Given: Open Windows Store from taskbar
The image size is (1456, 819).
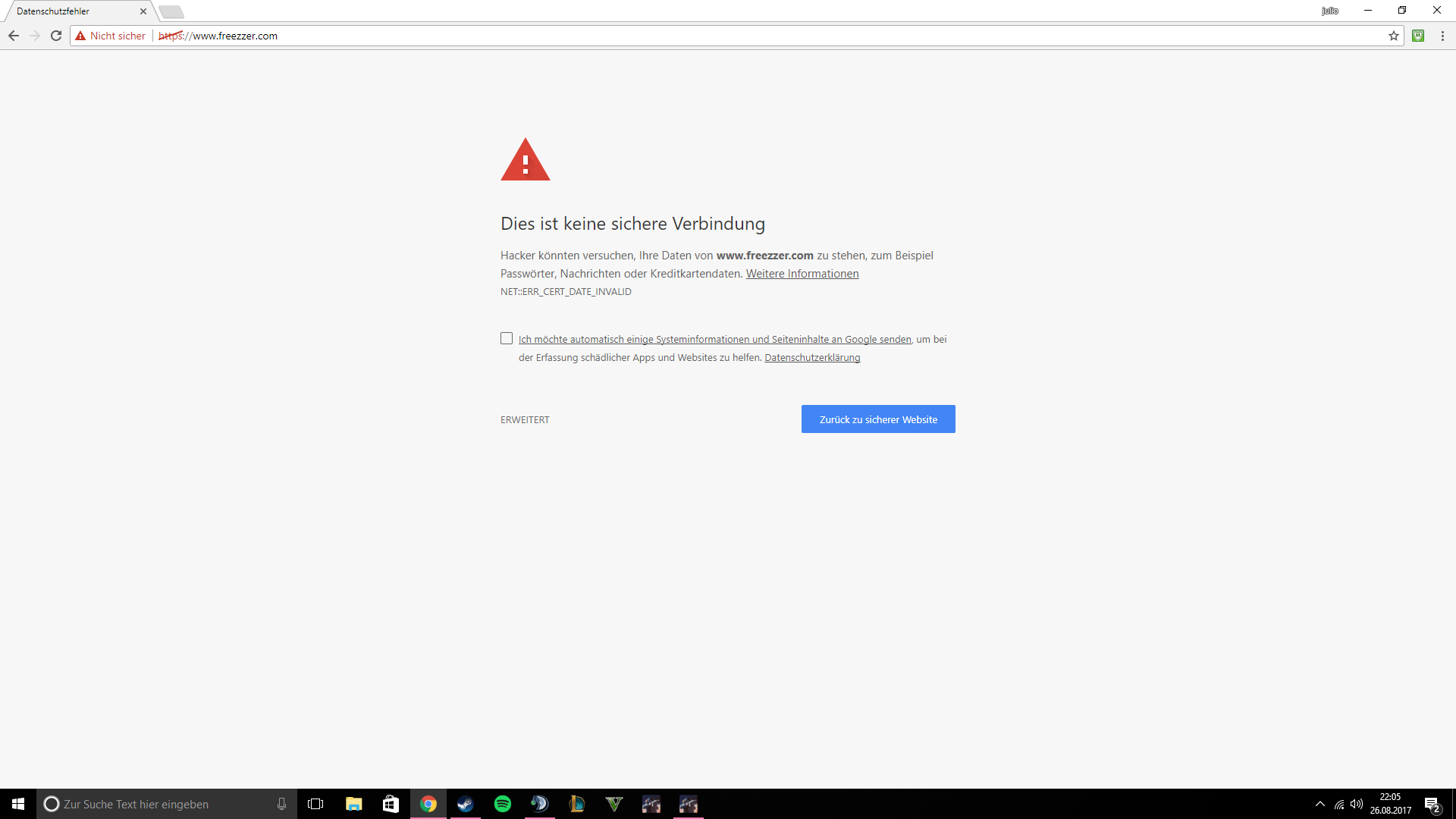Looking at the screenshot, I should click(x=391, y=804).
